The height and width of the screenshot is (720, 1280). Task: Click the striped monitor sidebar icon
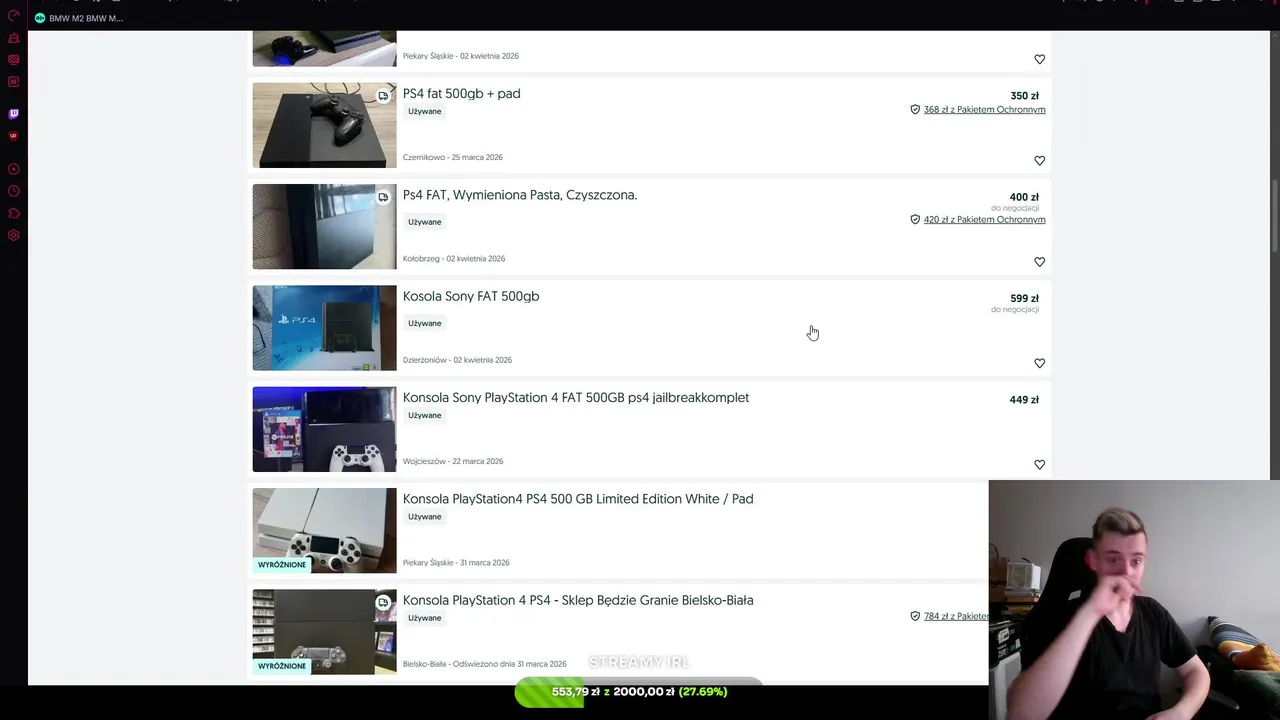click(x=14, y=60)
